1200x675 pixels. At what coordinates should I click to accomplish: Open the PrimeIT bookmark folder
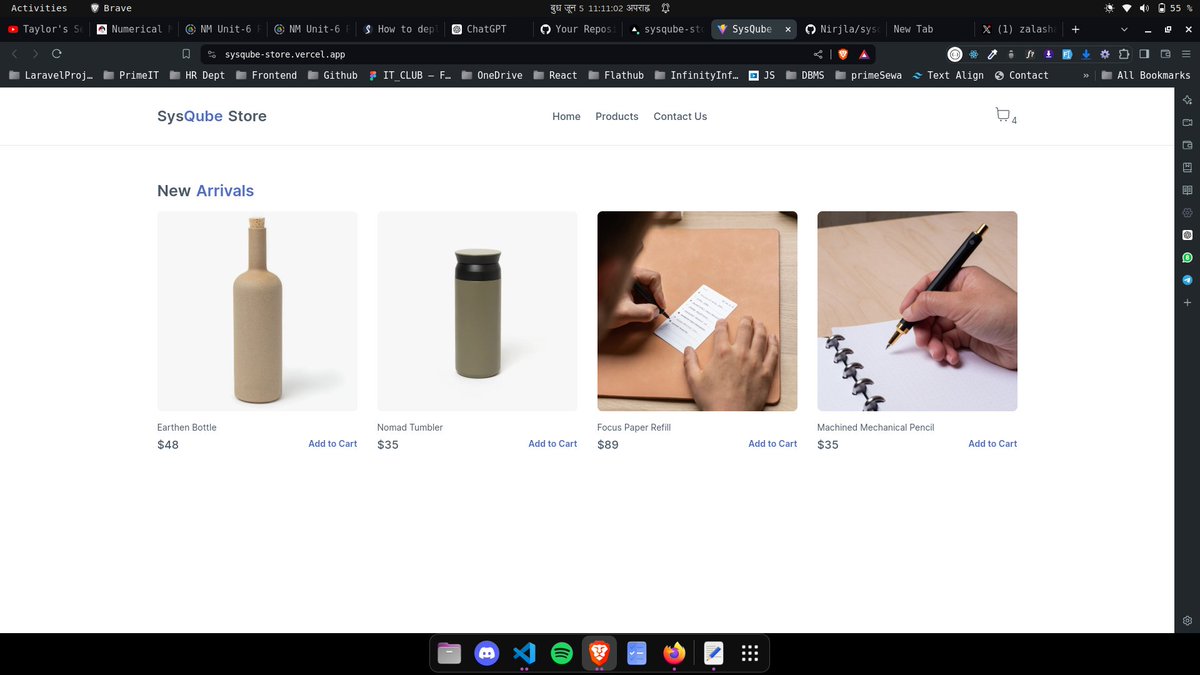coord(130,75)
